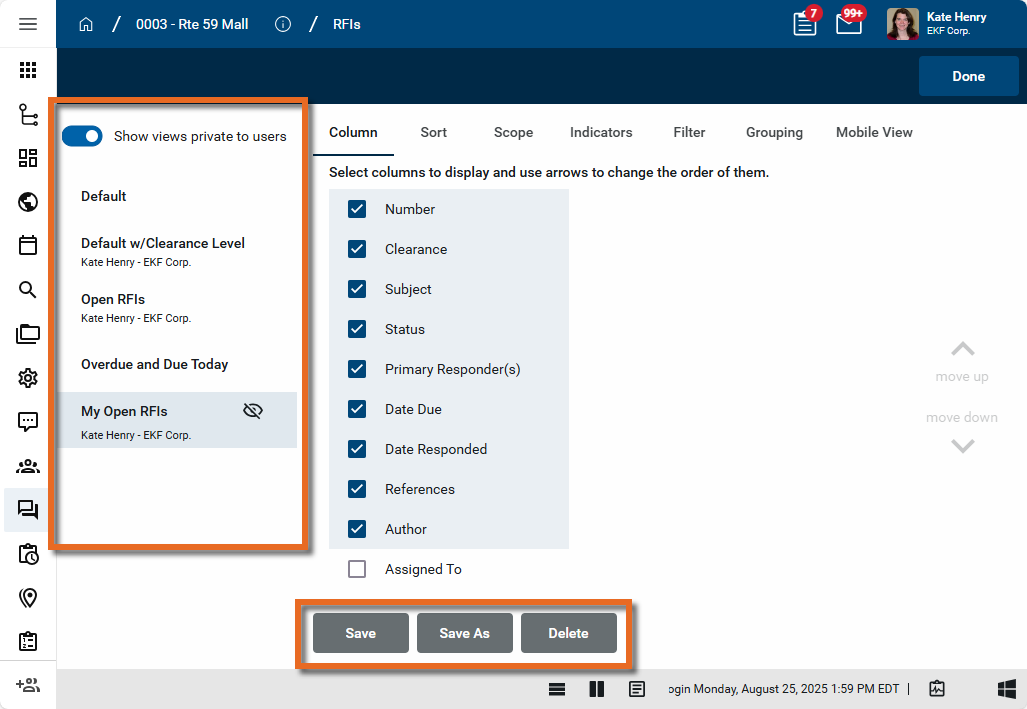Uncheck the Clearance column checkbox

coord(357,249)
